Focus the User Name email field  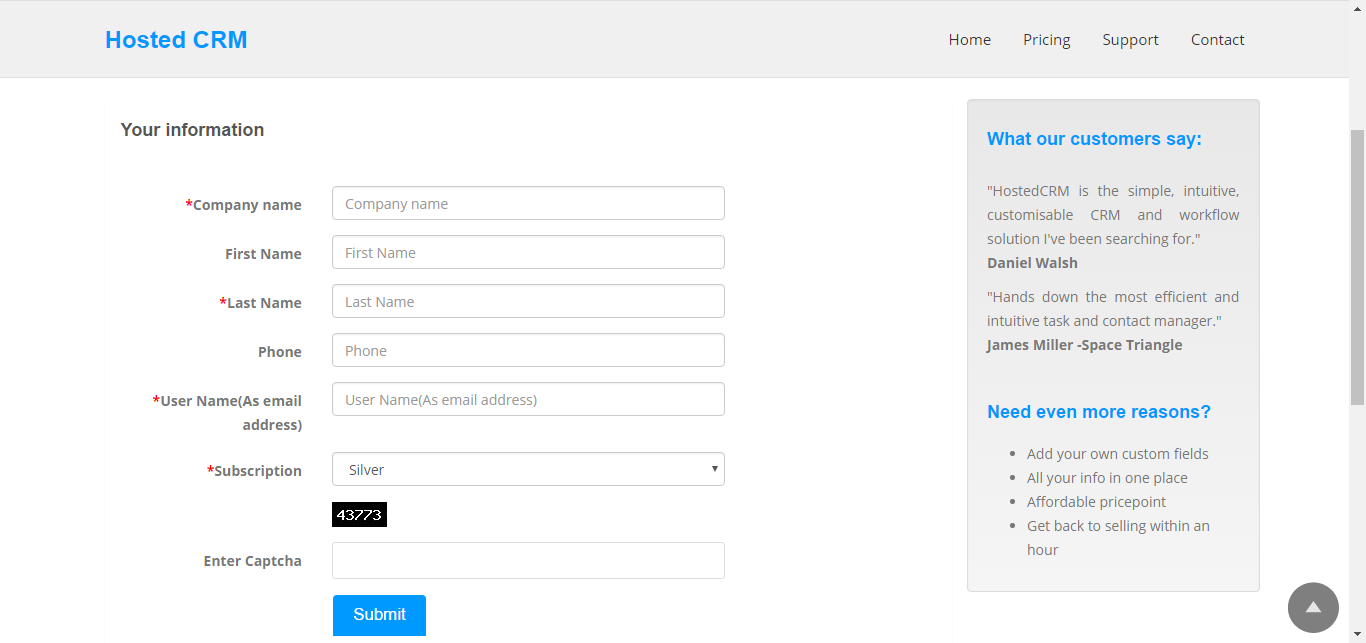click(x=528, y=399)
